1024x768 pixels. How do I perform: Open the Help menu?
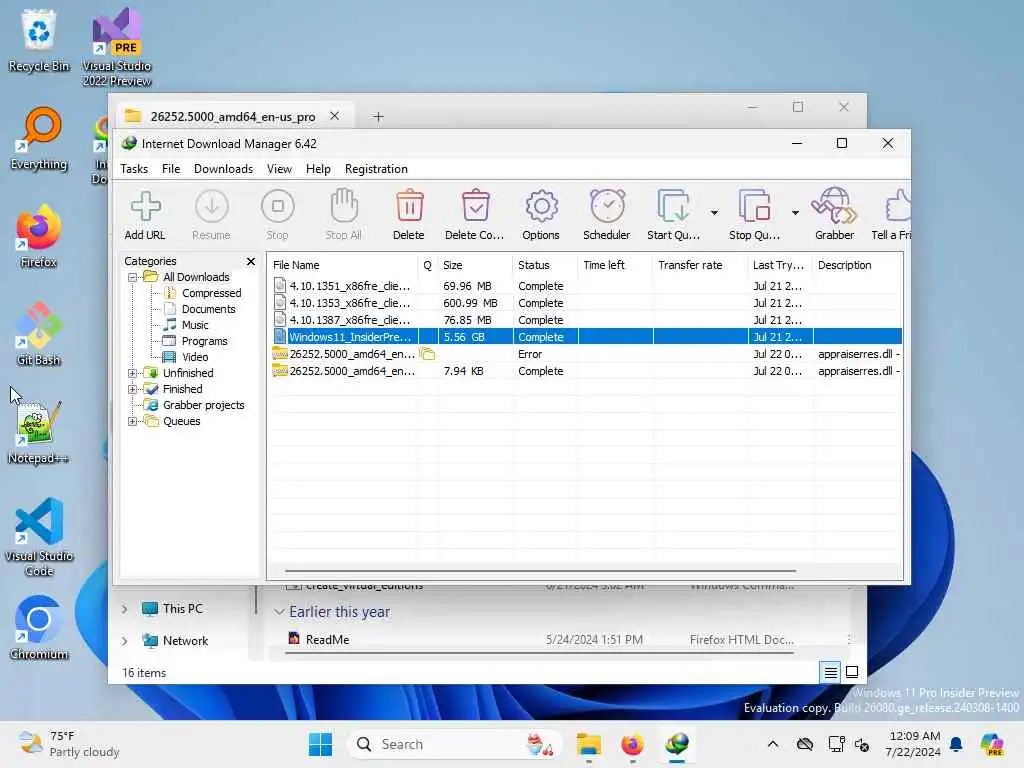click(x=318, y=169)
